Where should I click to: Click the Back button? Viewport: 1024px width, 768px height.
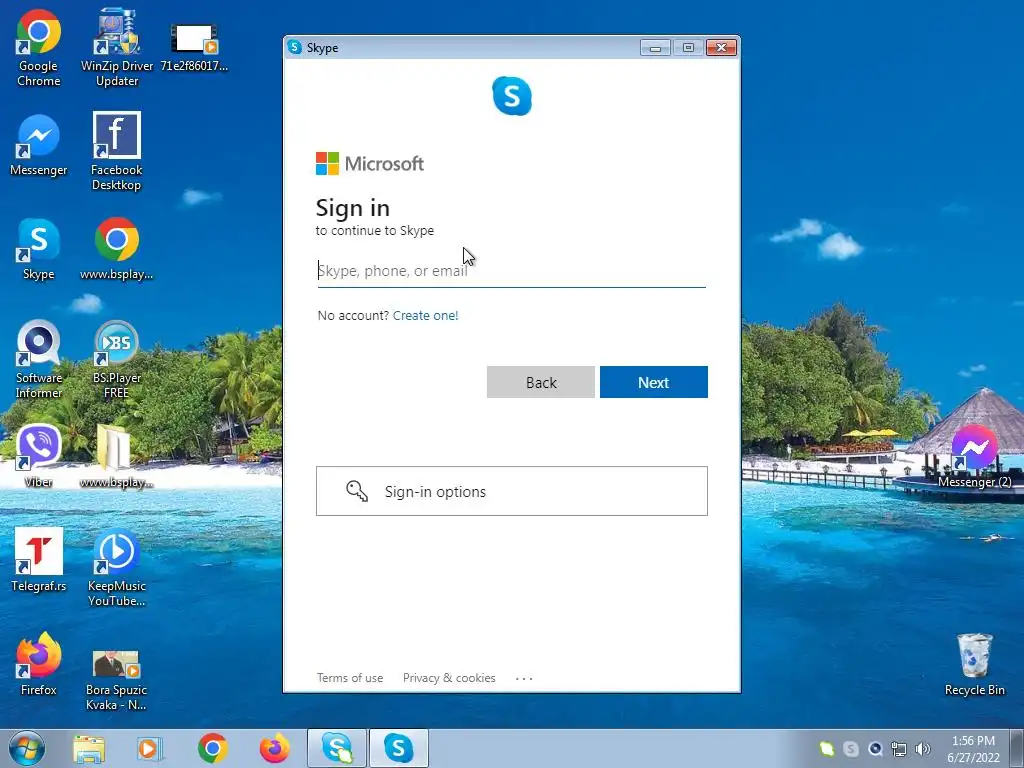tap(541, 382)
